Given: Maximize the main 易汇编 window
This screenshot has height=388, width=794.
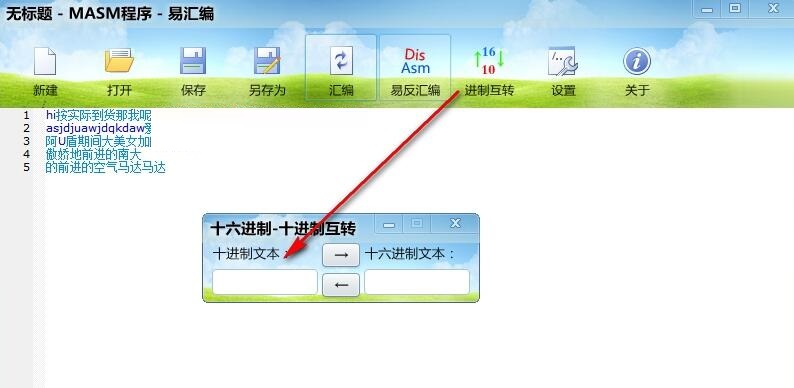Looking at the screenshot, I should pos(735,9).
